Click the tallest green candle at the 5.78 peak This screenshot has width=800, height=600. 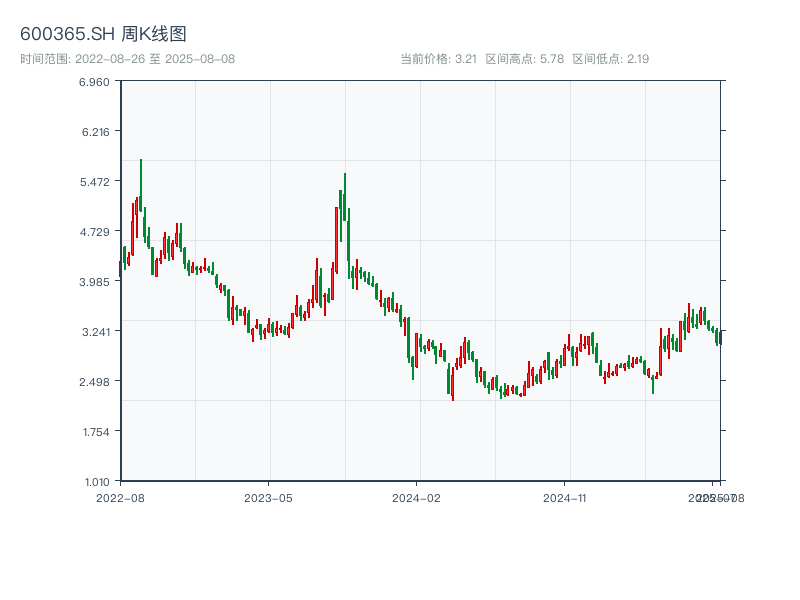141,185
